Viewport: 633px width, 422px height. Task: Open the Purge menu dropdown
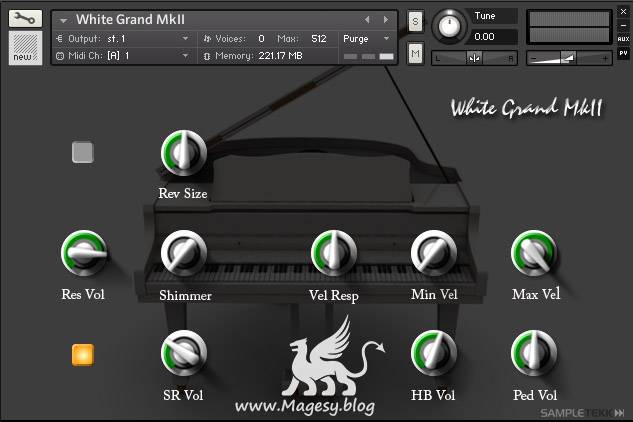click(386, 38)
